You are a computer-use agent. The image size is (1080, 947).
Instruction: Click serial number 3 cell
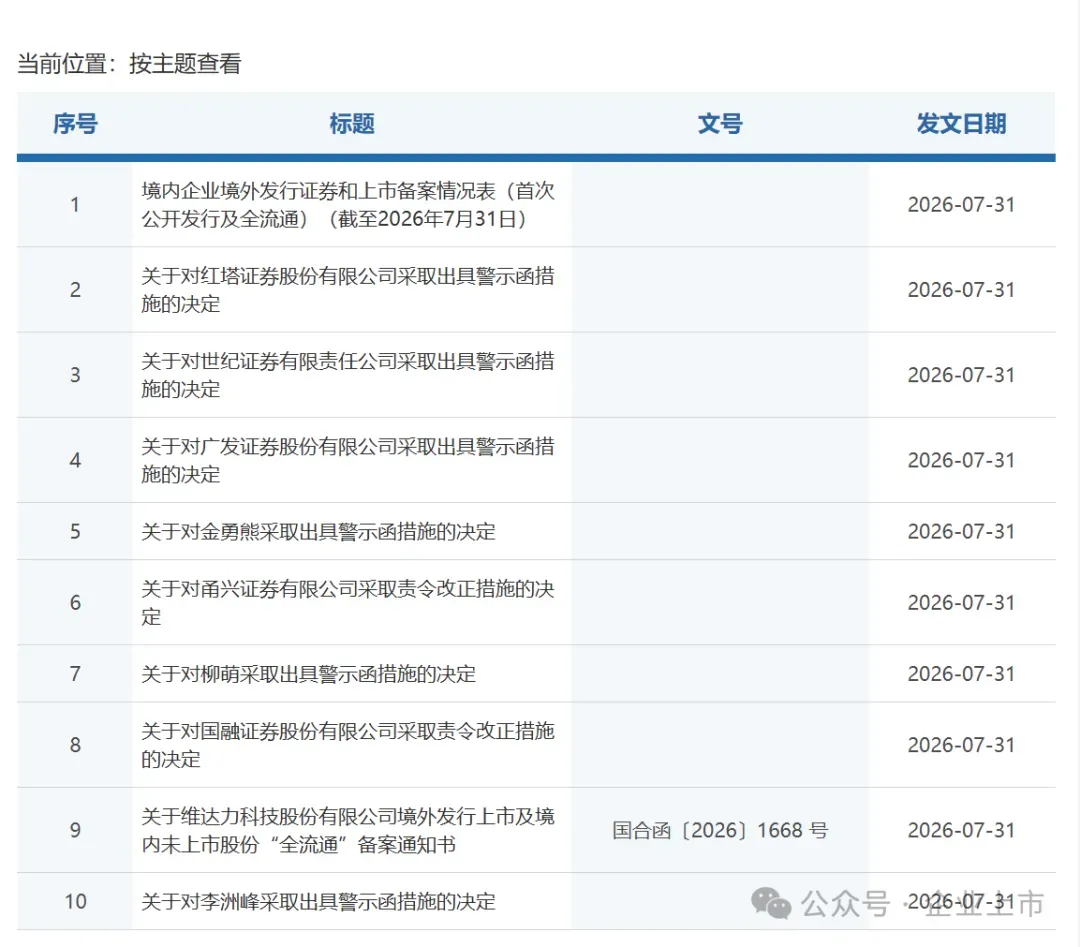coord(75,375)
